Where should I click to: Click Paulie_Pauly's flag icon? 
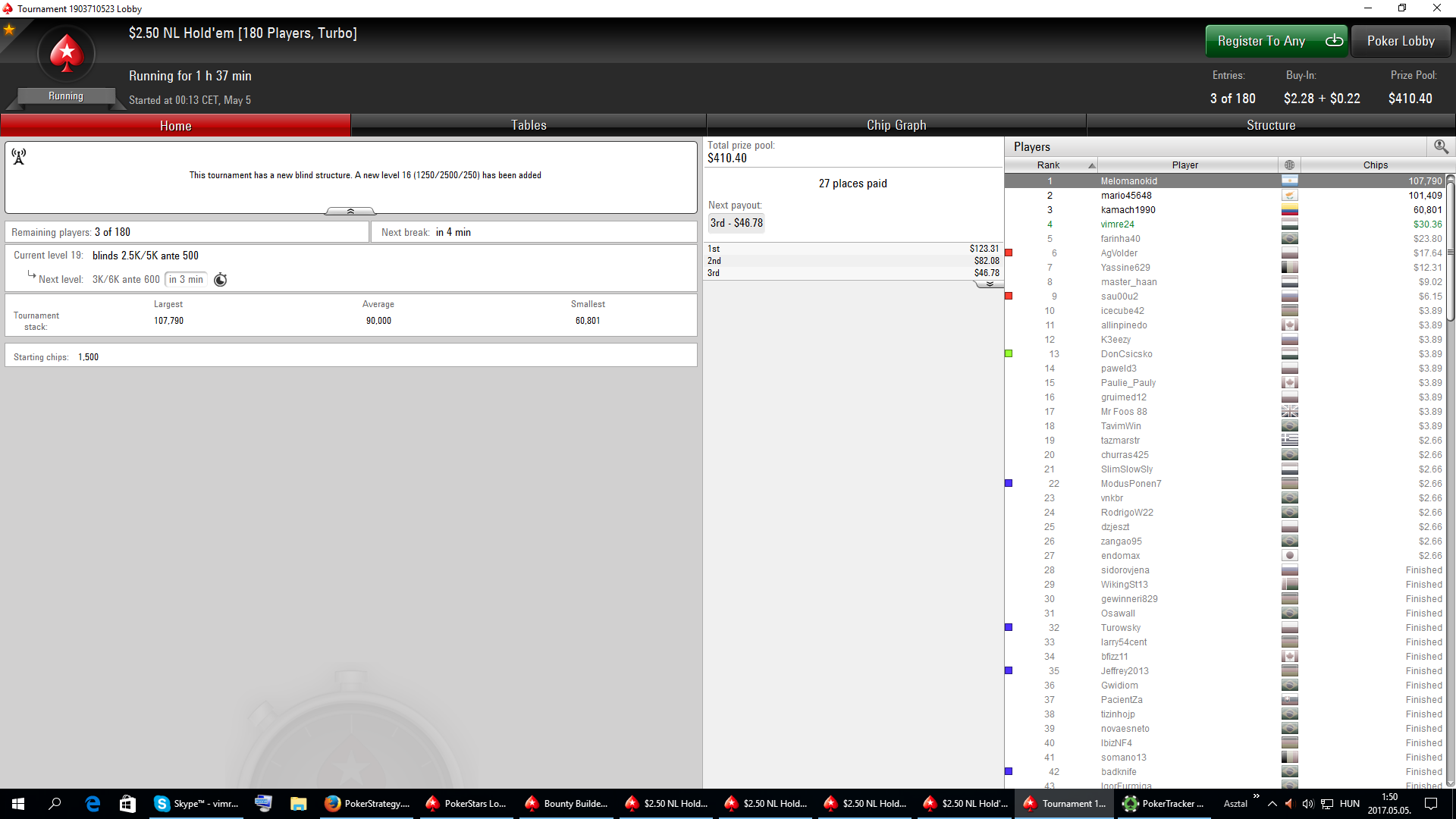coord(1289,382)
